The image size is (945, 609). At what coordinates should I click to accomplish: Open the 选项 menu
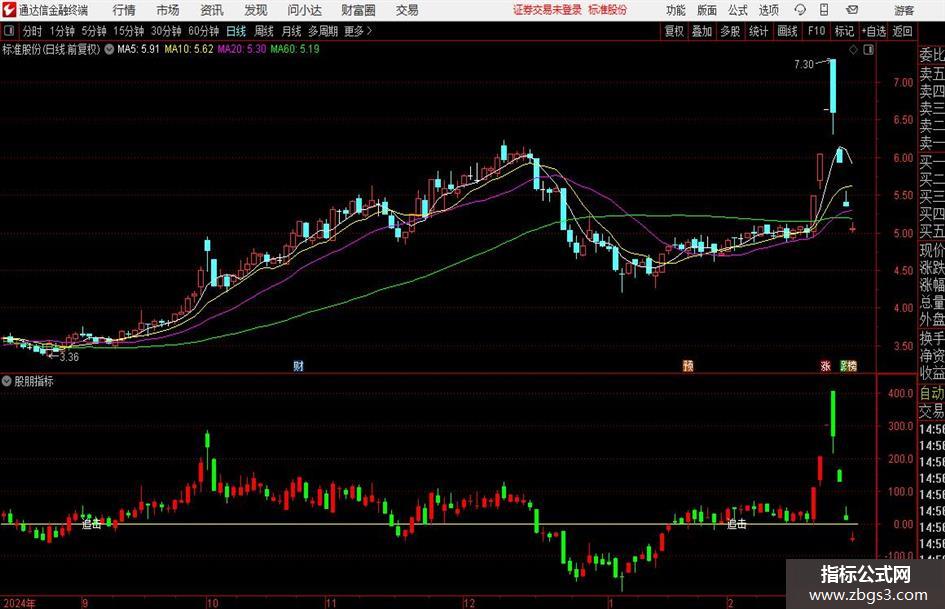pos(768,10)
